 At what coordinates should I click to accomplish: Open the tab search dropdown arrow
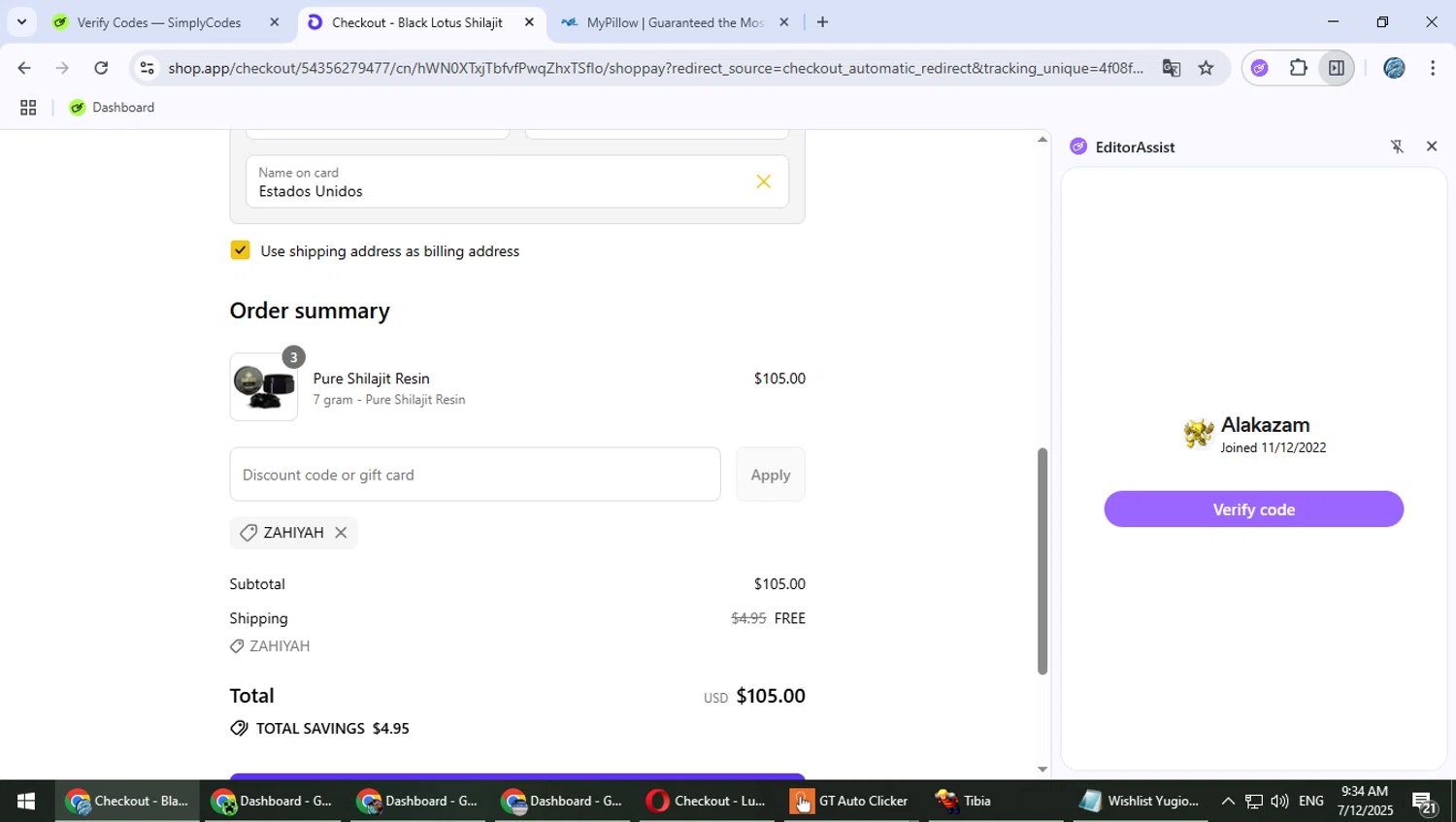21,21
